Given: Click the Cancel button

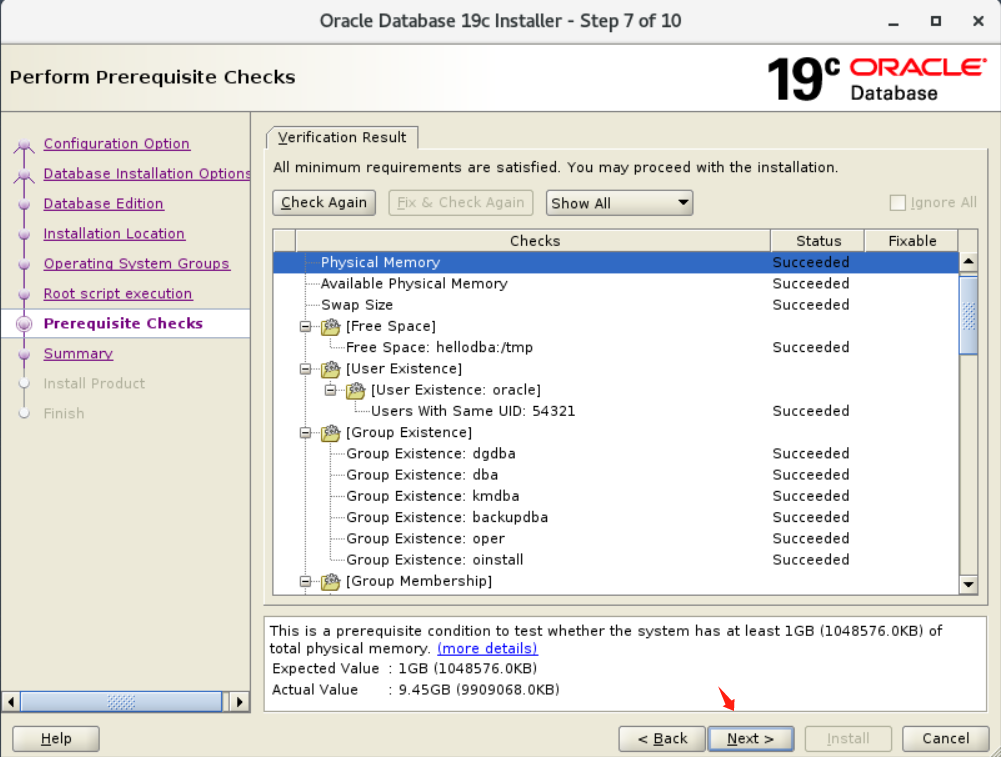Looking at the screenshot, I should point(945,739).
